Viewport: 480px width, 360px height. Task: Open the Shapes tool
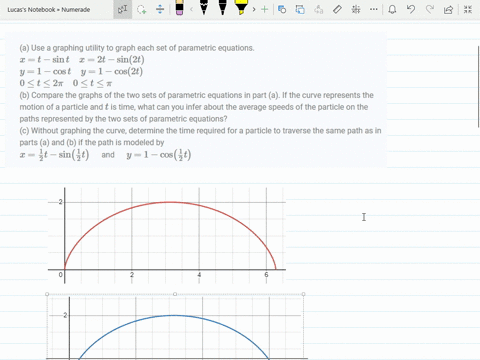coord(282,9)
